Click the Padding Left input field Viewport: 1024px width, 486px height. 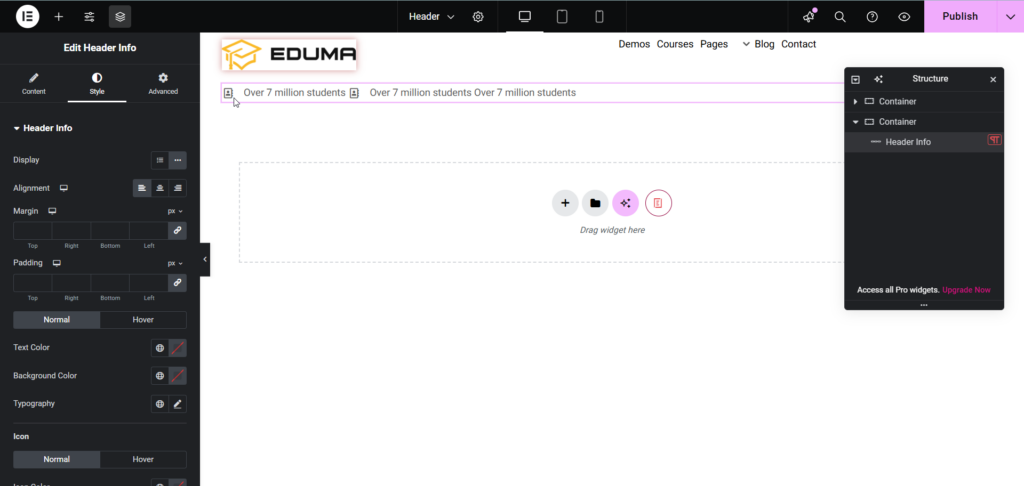149,283
